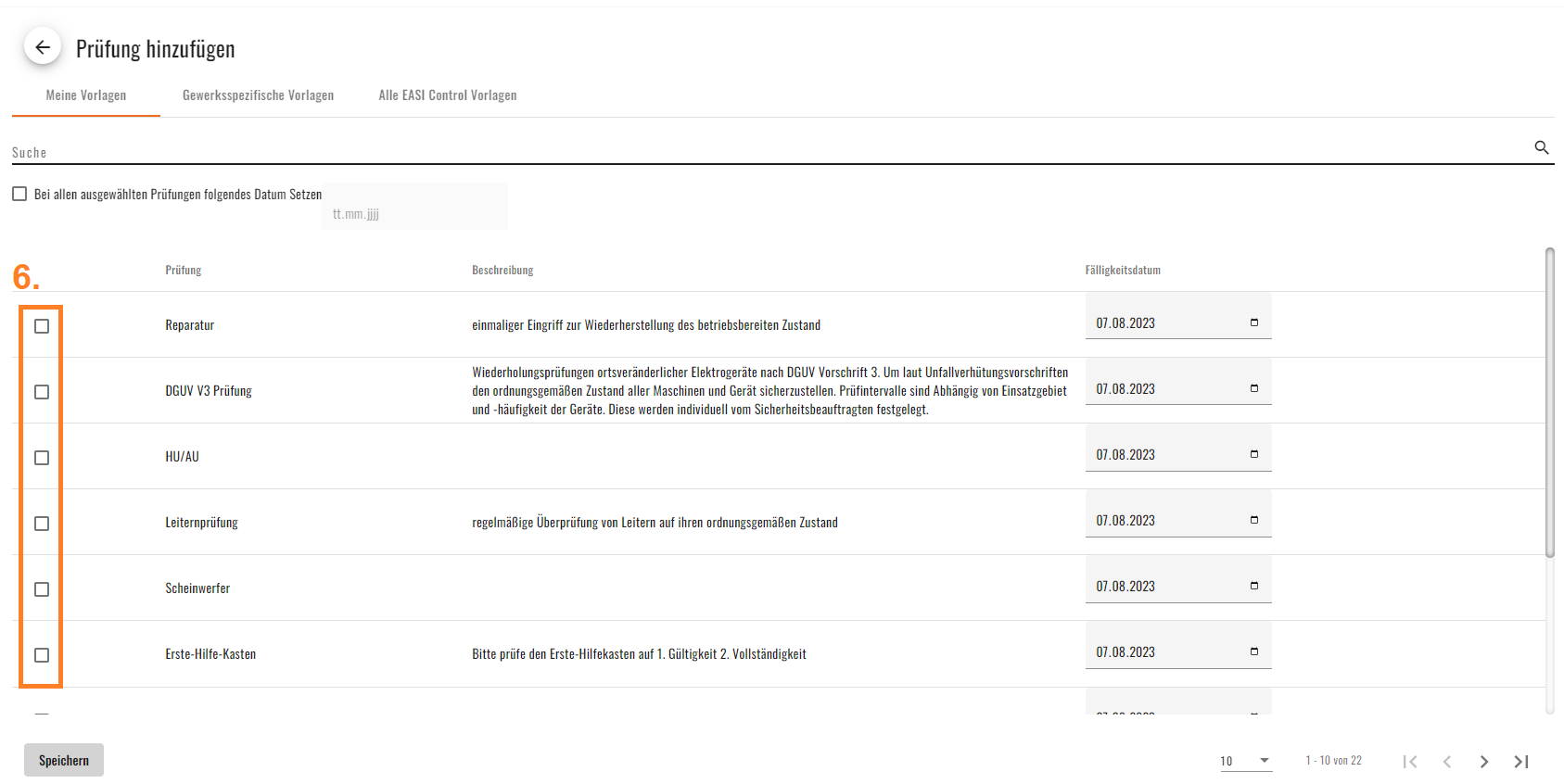Click description 'einmaliger Eingriff zur Wiederherstellung'

pos(646,325)
